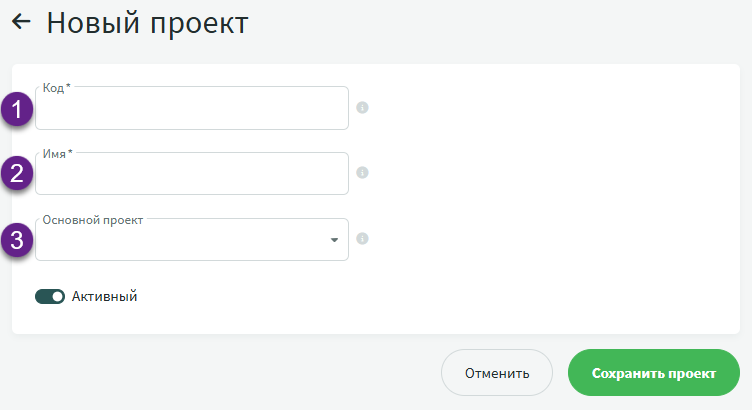Click the Активный label text
Viewport: 752px width, 410px height.
coord(104,296)
